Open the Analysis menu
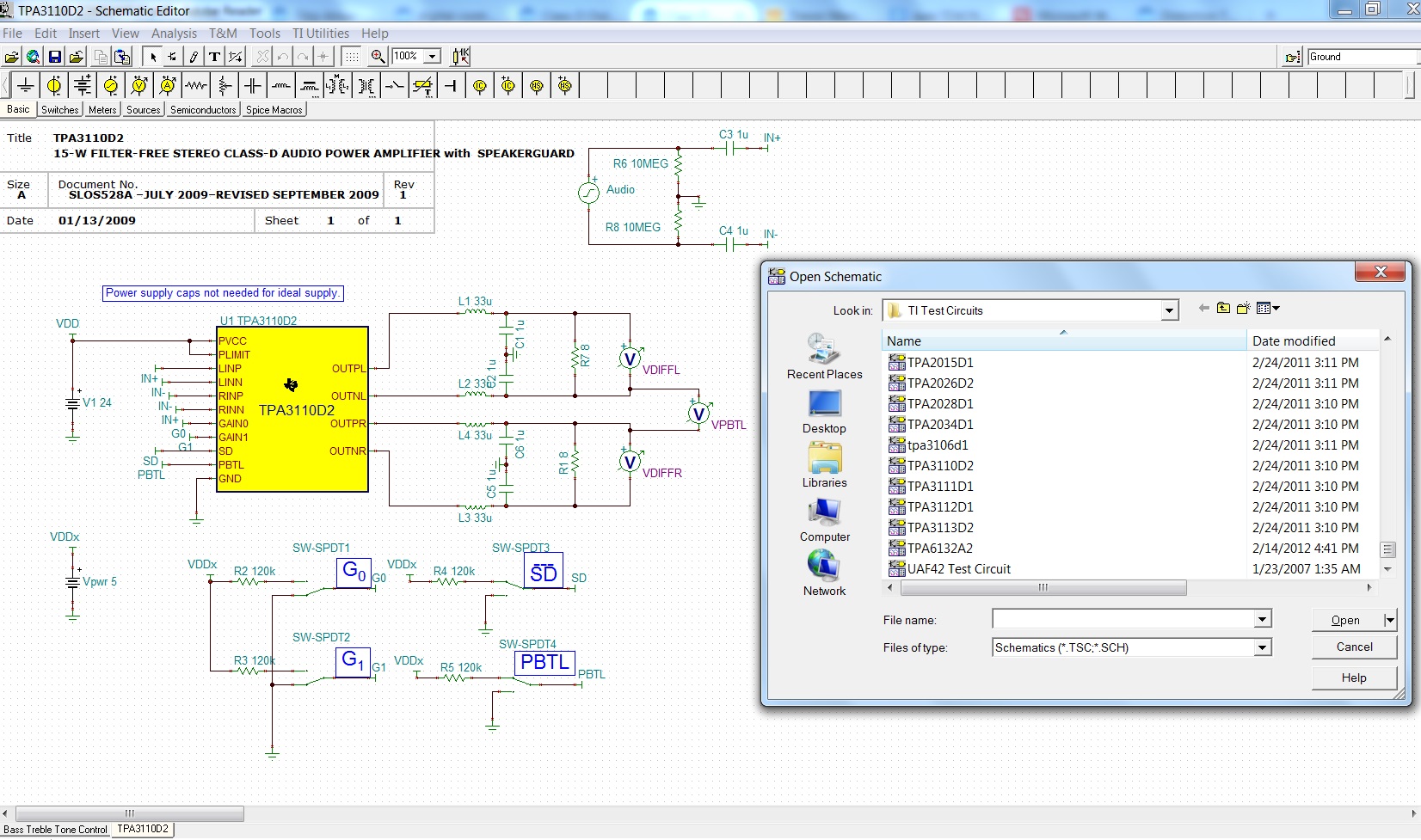1421x840 pixels. click(x=174, y=34)
